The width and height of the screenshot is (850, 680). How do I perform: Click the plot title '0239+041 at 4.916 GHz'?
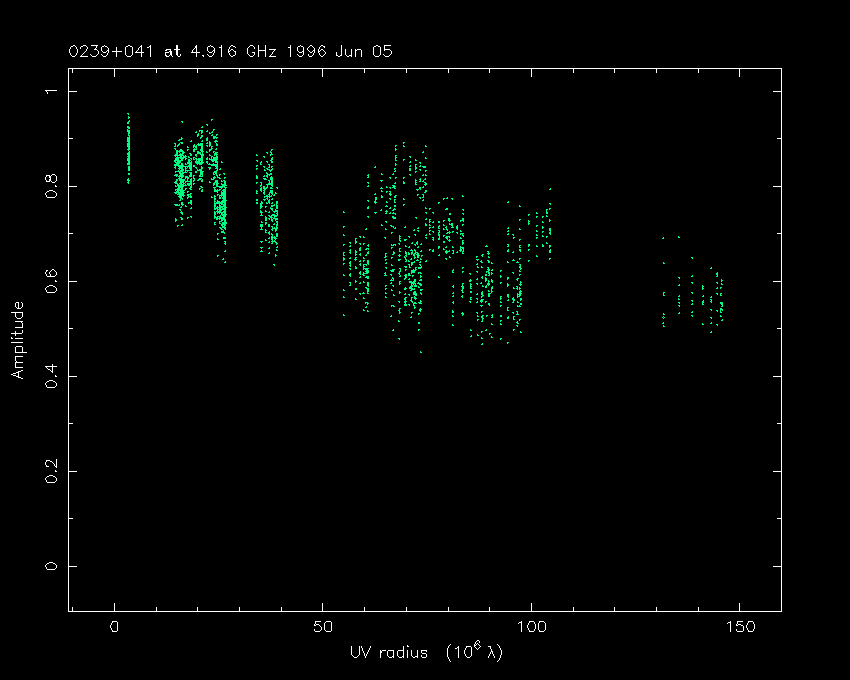click(x=170, y=51)
